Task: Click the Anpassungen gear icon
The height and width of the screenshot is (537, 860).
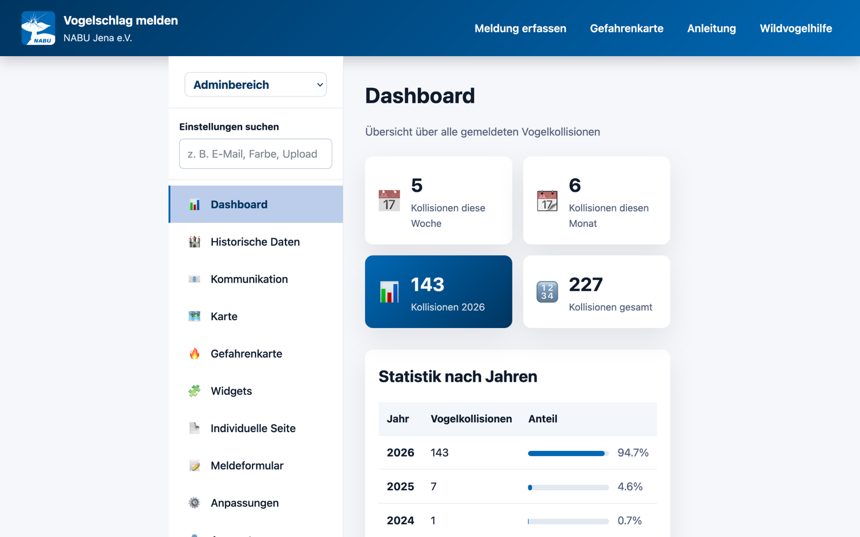Action: pyautogui.click(x=194, y=503)
